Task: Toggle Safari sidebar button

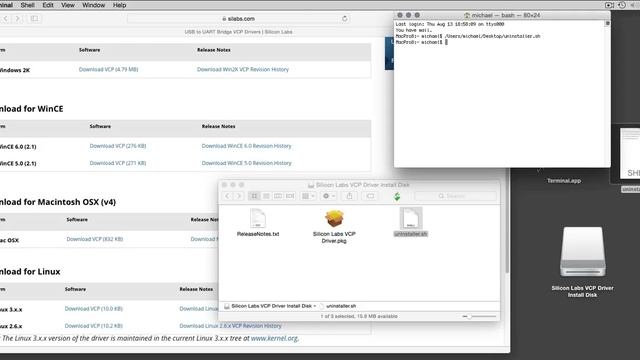Action: 35,19
